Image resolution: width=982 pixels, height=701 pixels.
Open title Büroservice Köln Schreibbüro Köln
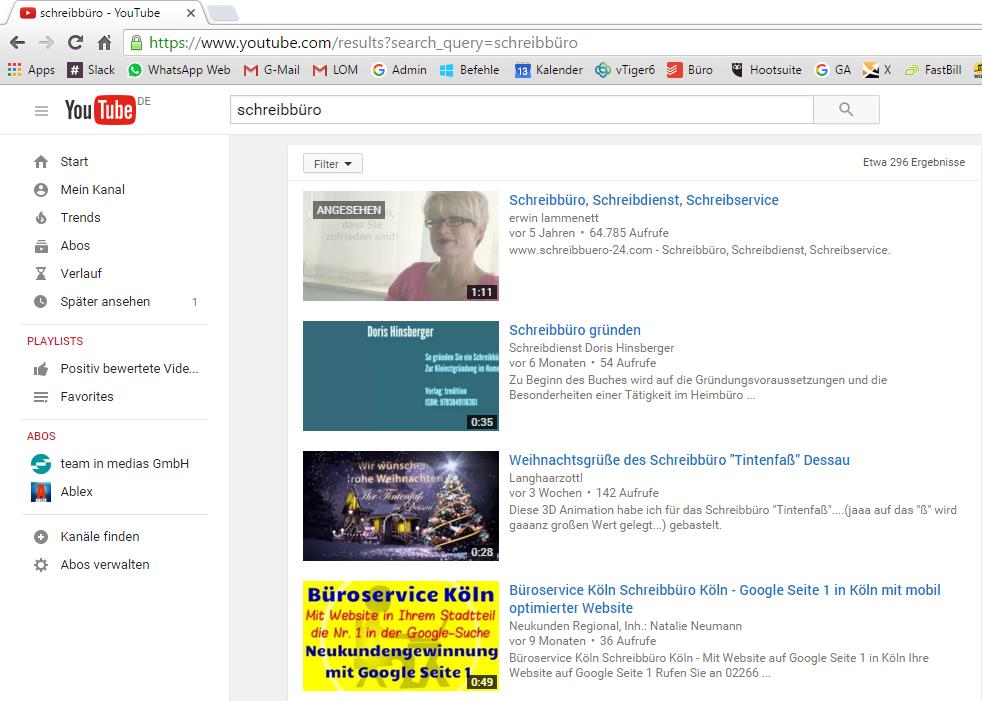coord(725,599)
